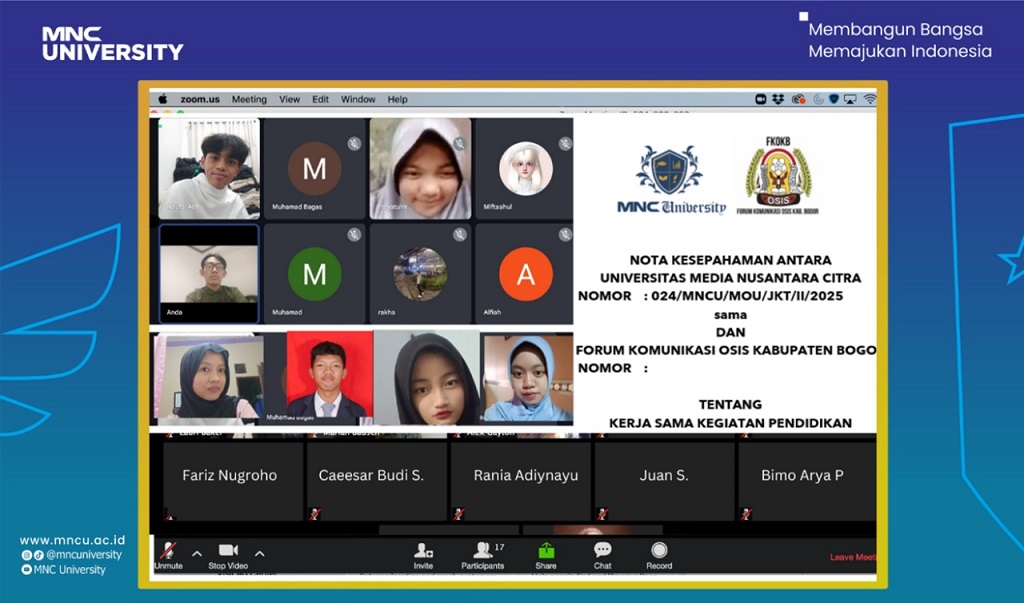
Task: Click the Wi-Fi icon in the menu bar
Action: pos(871,99)
